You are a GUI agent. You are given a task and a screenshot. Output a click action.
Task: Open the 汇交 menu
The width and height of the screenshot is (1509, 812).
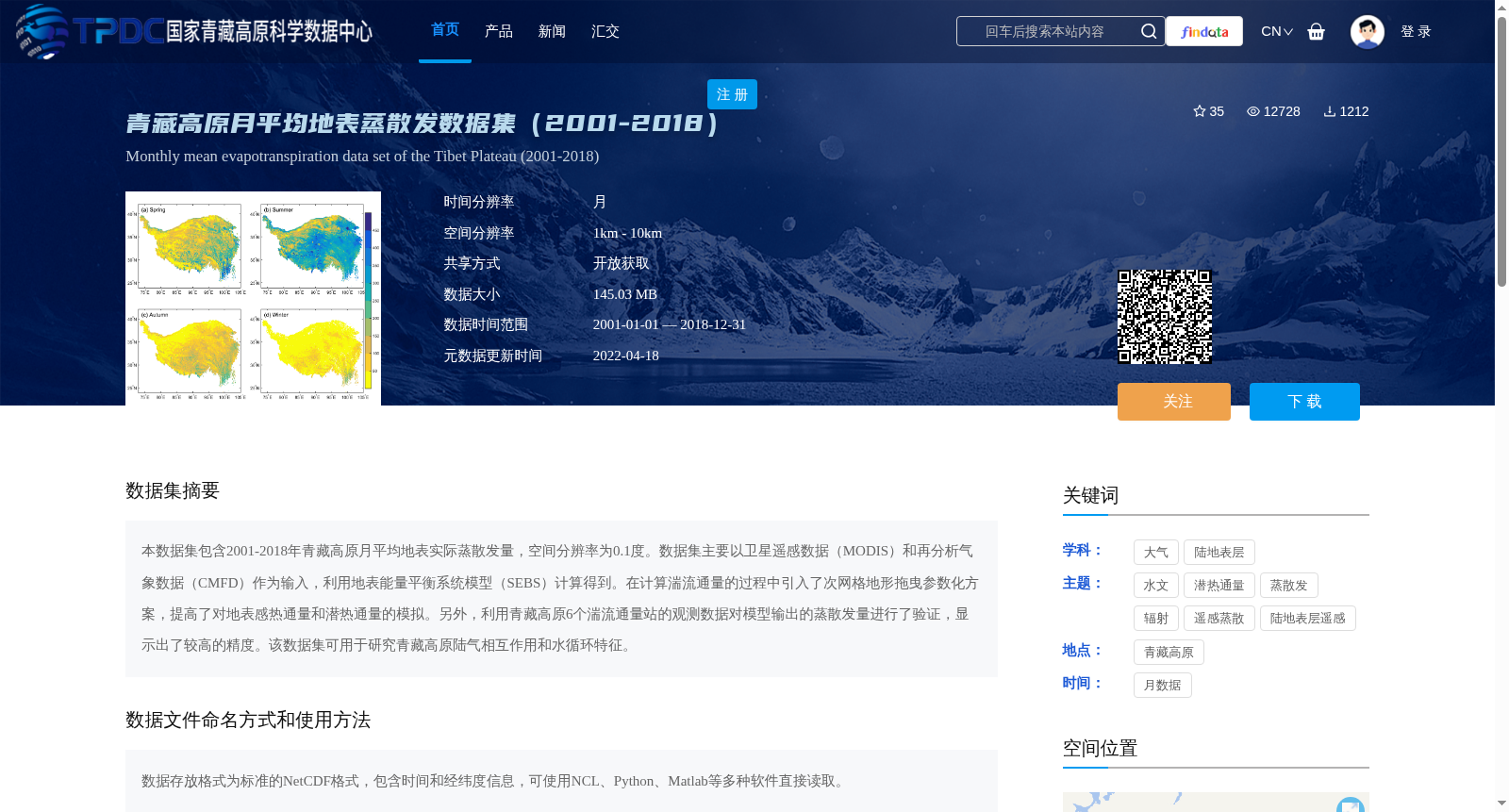pyautogui.click(x=605, y=31)
